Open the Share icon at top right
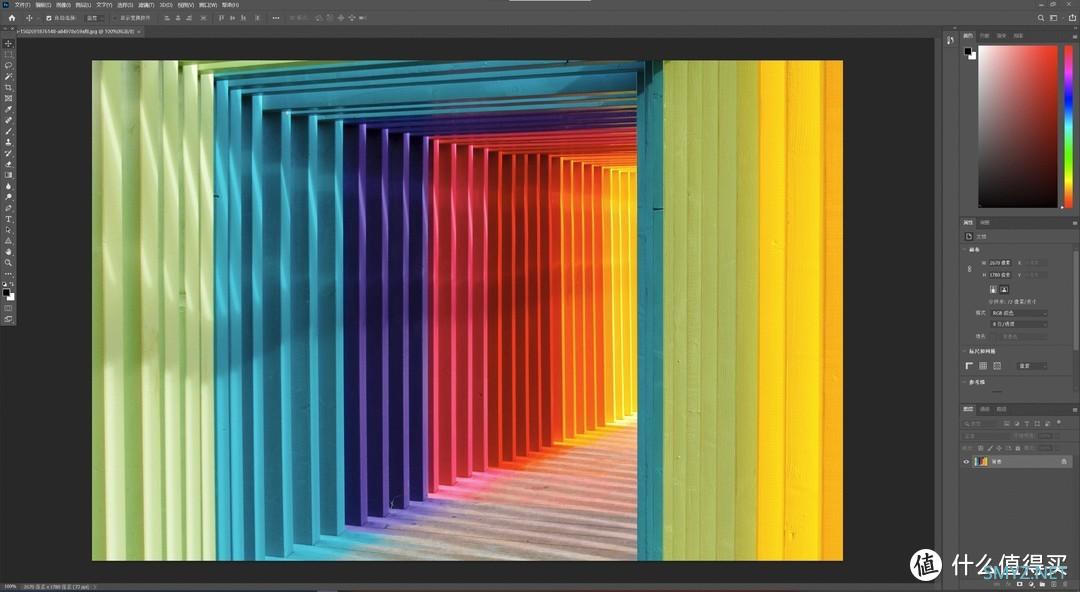Viewport: 1080px width, 592px height. pos(1072,18)
